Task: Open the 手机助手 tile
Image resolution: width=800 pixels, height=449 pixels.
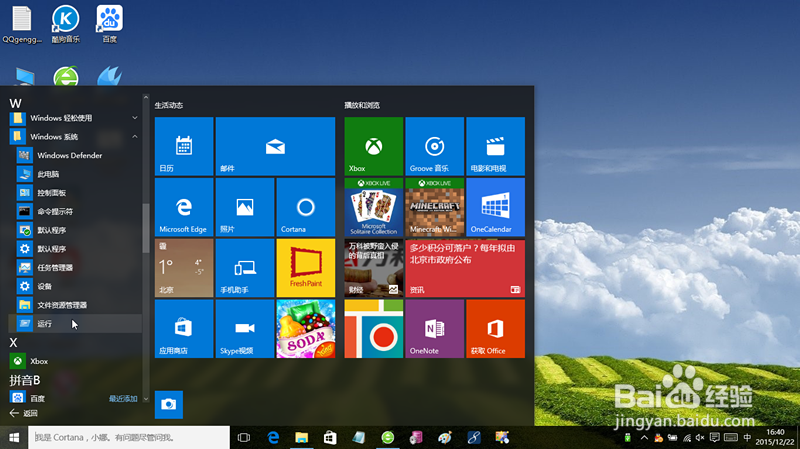Action: [x=245, y=268]
